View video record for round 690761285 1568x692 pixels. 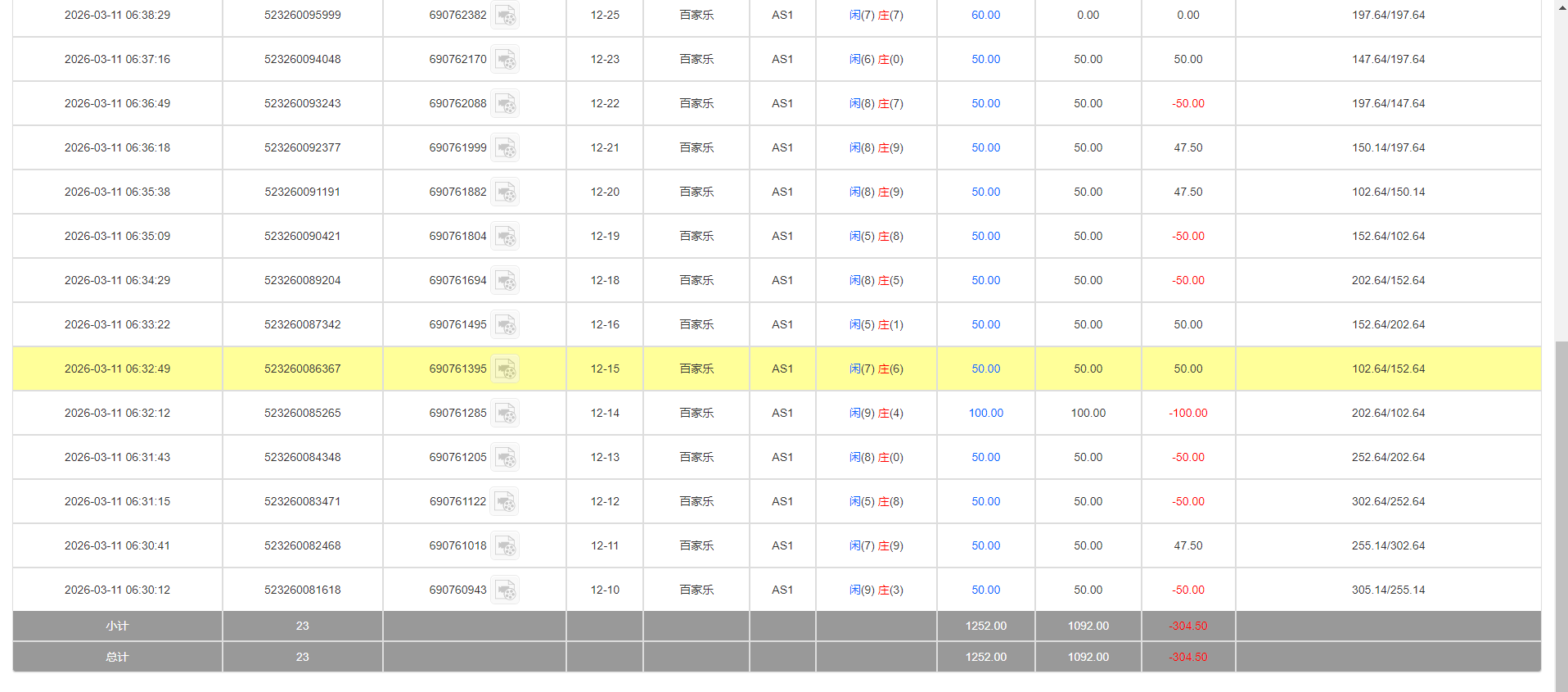tap(506, 414)
